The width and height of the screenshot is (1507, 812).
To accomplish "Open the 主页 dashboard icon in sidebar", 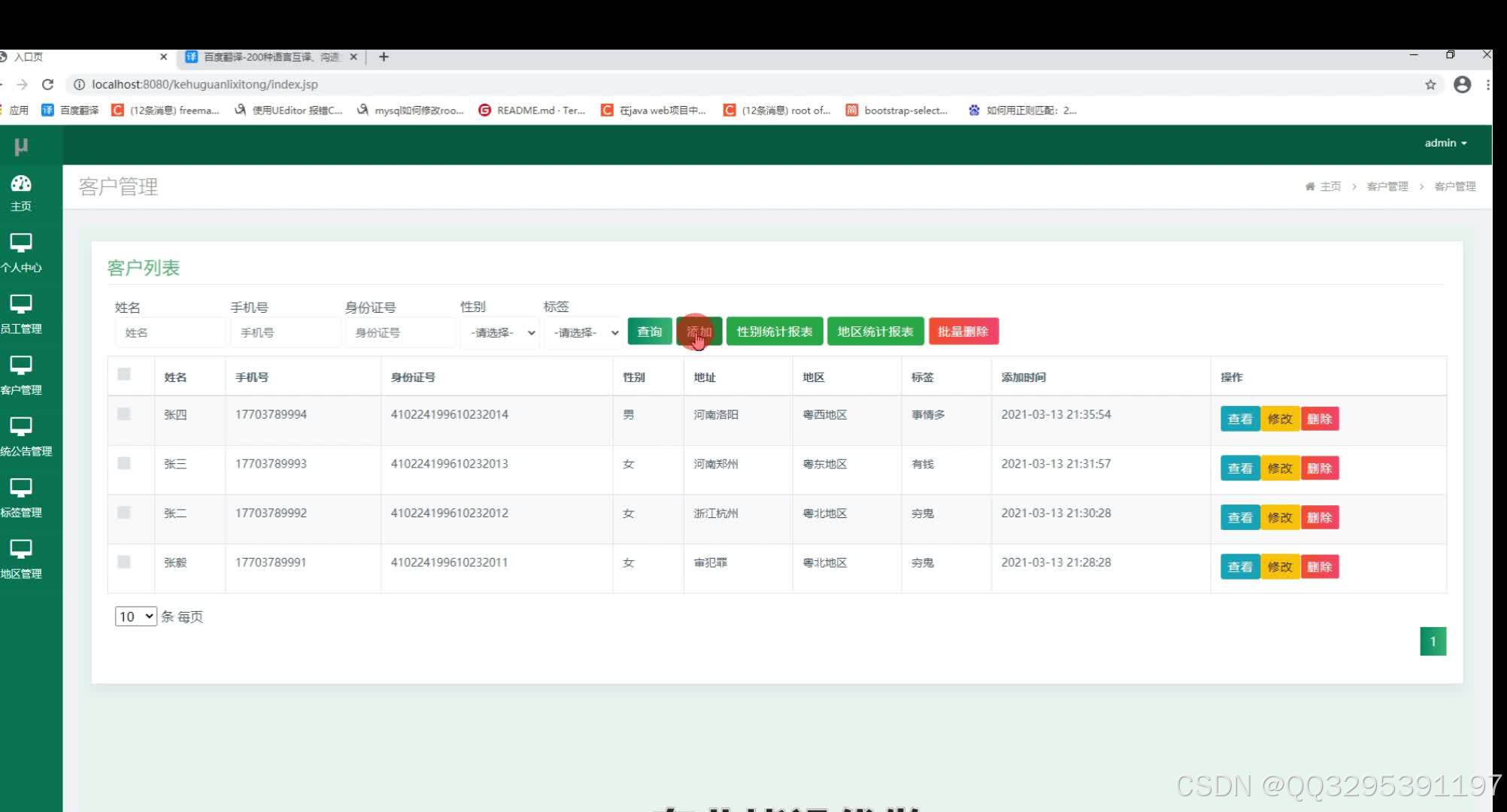I will tap(21, 183).
